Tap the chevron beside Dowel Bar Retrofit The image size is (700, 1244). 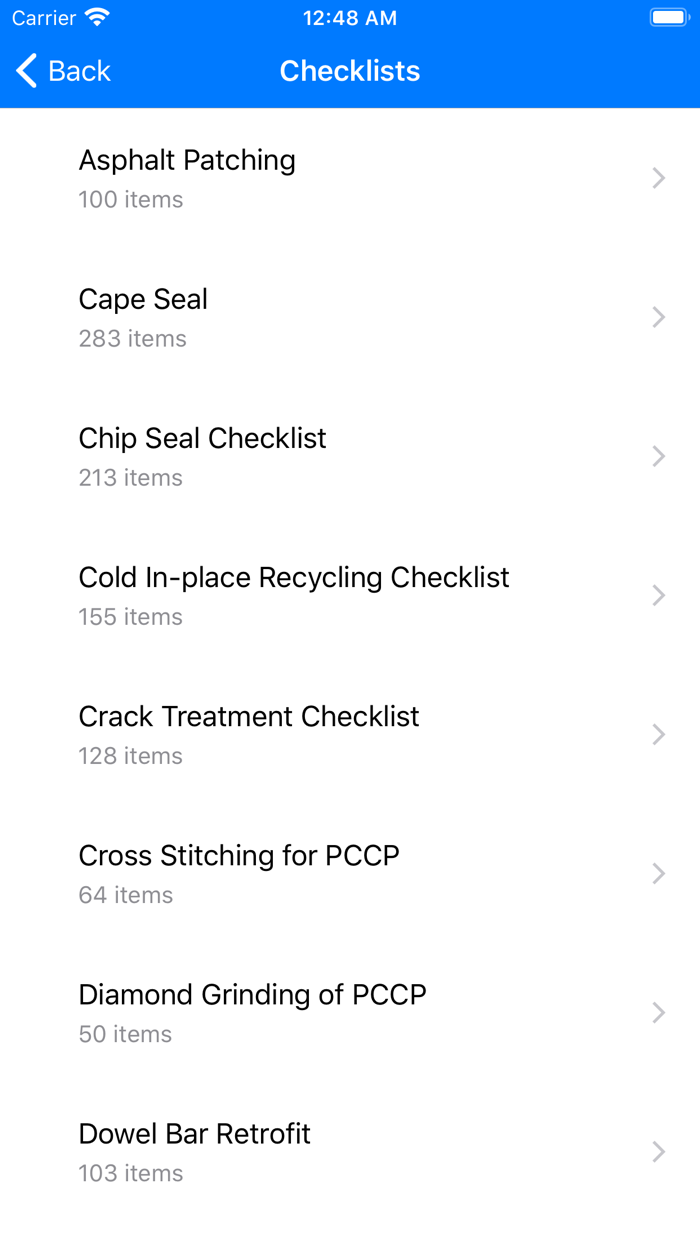point(658,1151)
